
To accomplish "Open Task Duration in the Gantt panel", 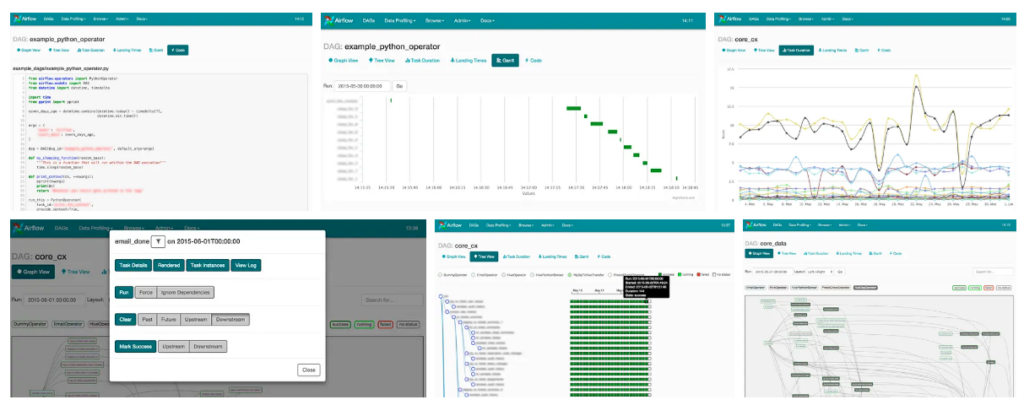I will pyautogui.click(x=423, y=60).
